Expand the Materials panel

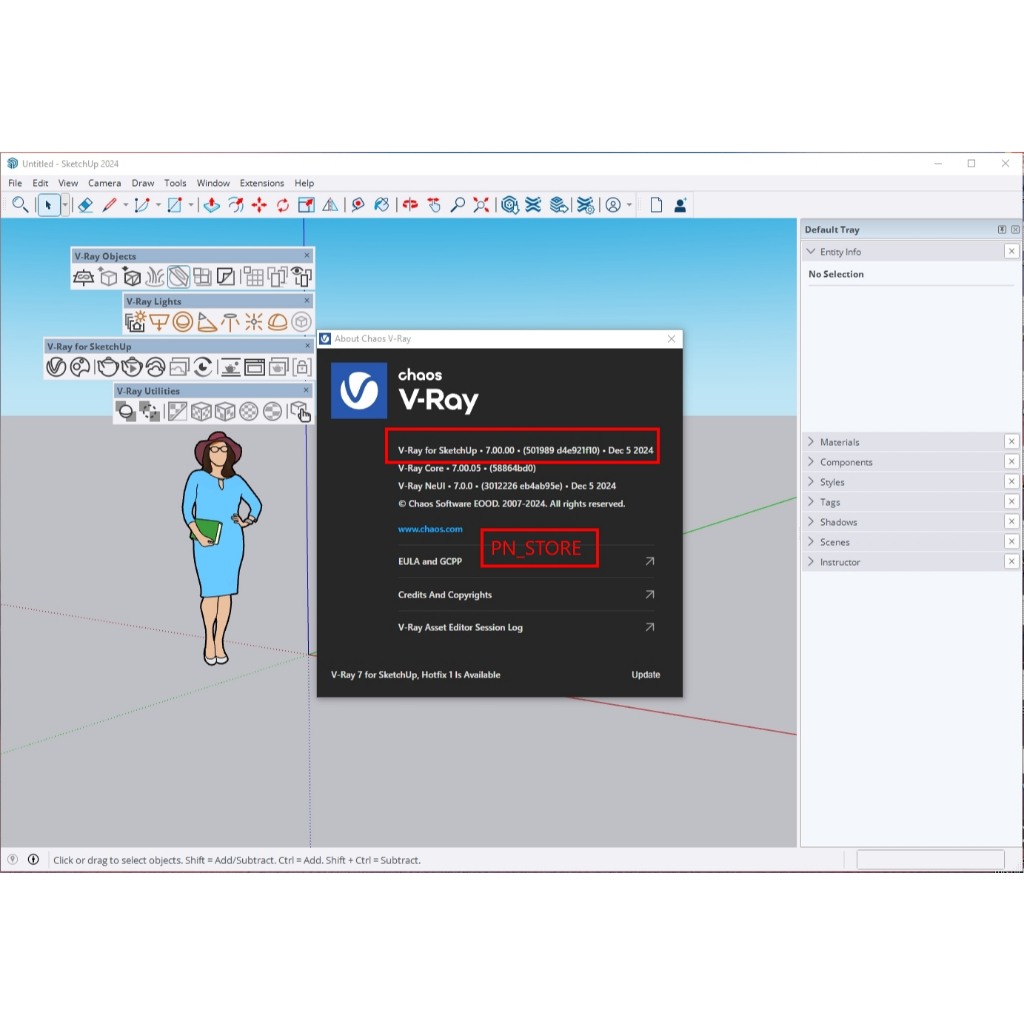811,442
